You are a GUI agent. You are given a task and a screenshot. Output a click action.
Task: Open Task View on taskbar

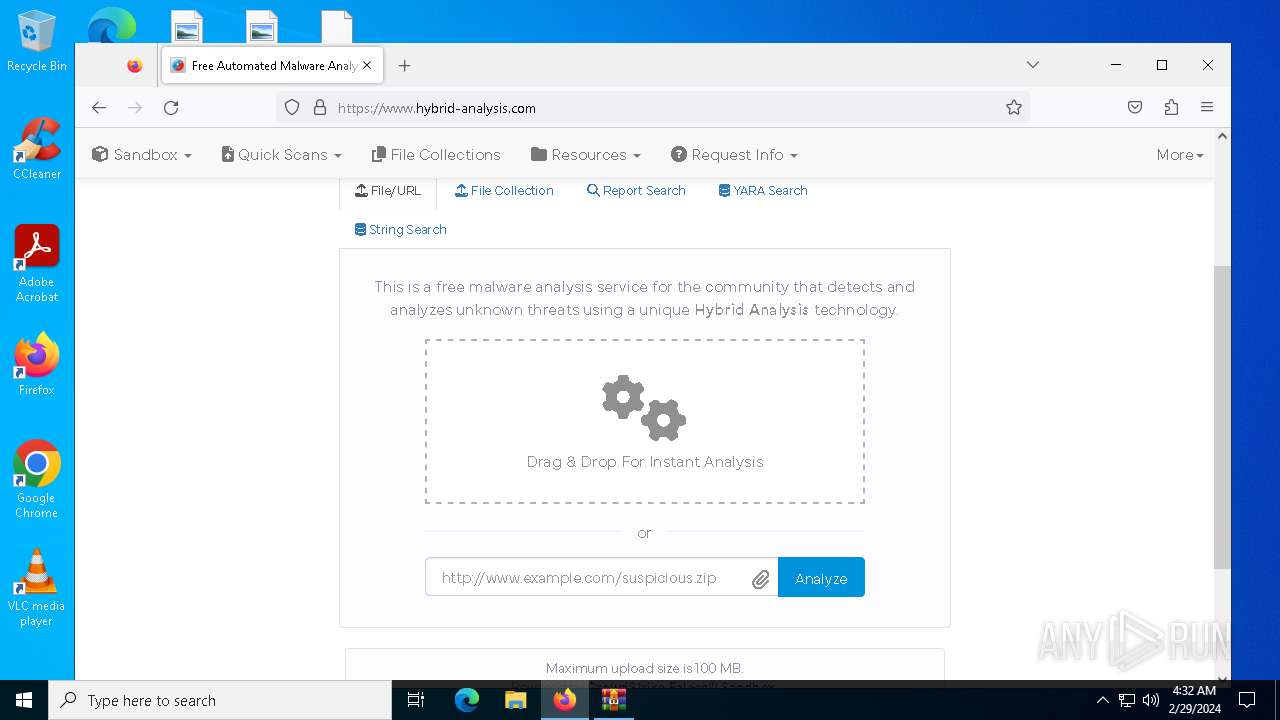(x=416, y=700)
